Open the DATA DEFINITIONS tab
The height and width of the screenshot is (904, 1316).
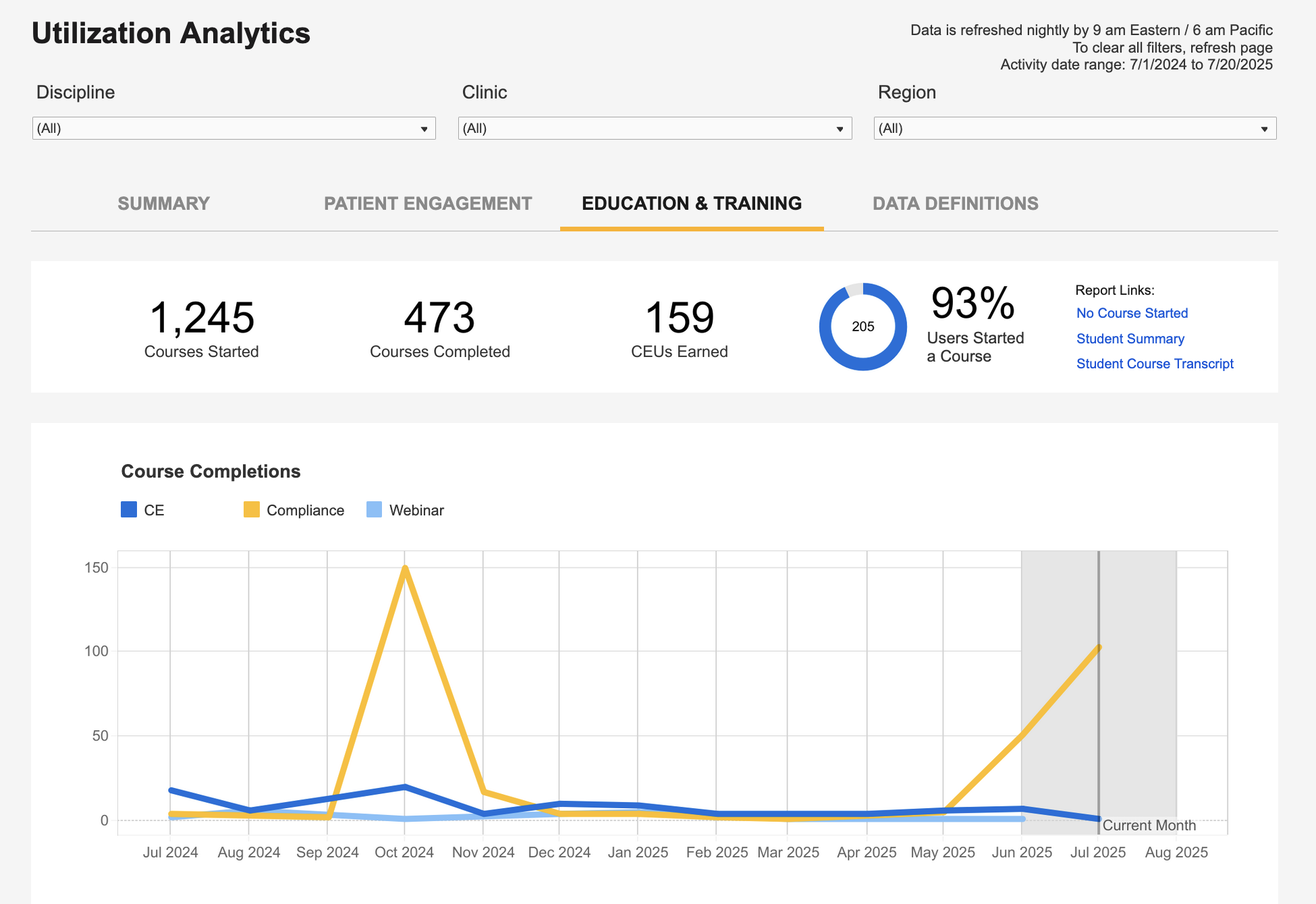coord(956,204)
